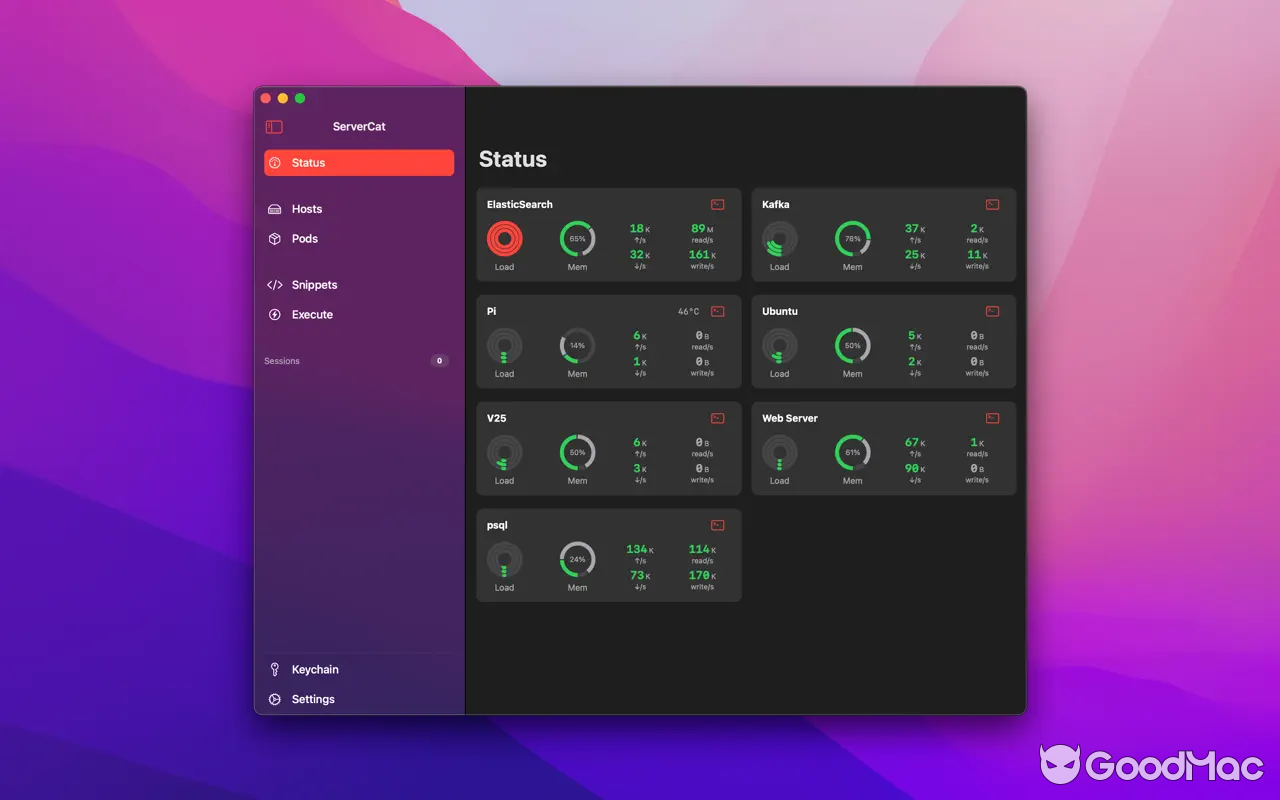Open terminal on the V25 card
Viewport: 1280px width, 800px height.
coord(717,418)
